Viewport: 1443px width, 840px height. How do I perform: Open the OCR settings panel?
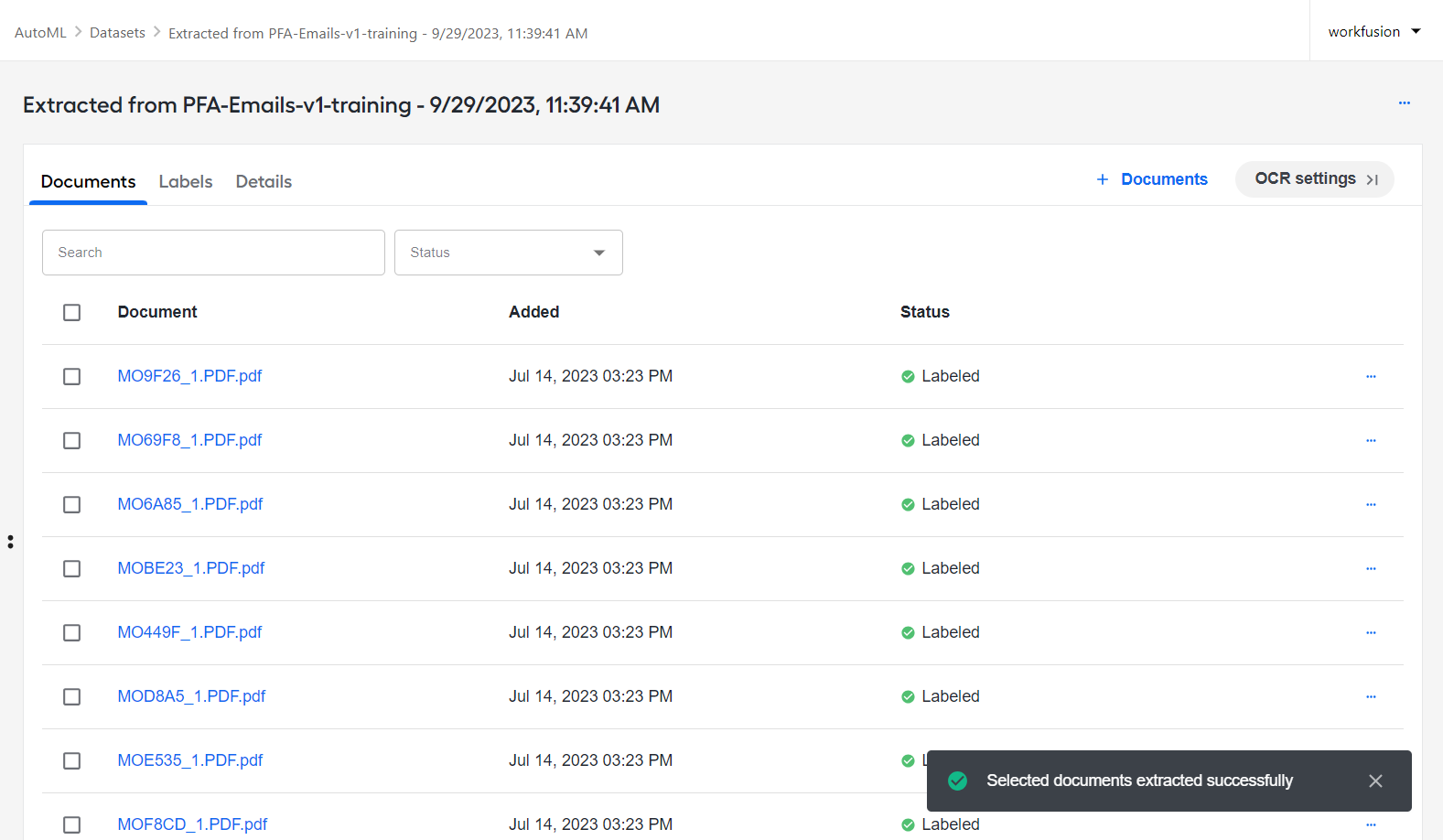click(x=1315, y=179)
